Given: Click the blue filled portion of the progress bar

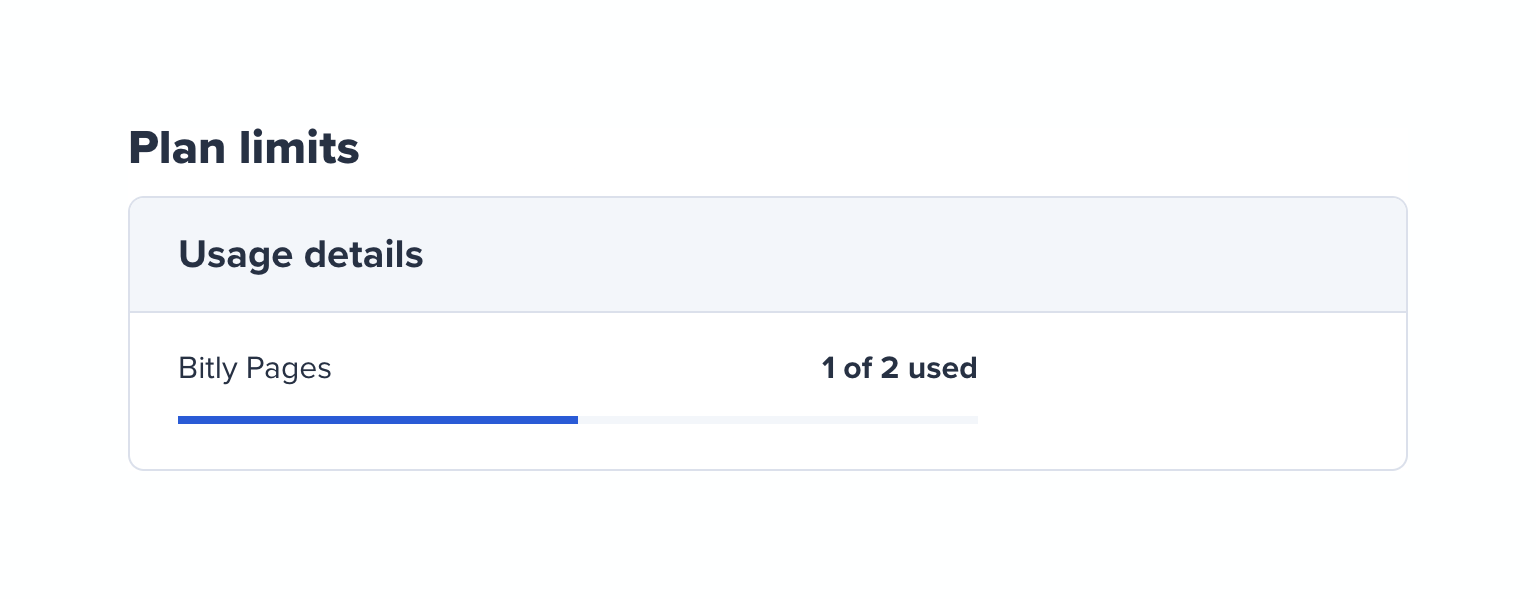Looking at the screenshot, I should point(378,420).
